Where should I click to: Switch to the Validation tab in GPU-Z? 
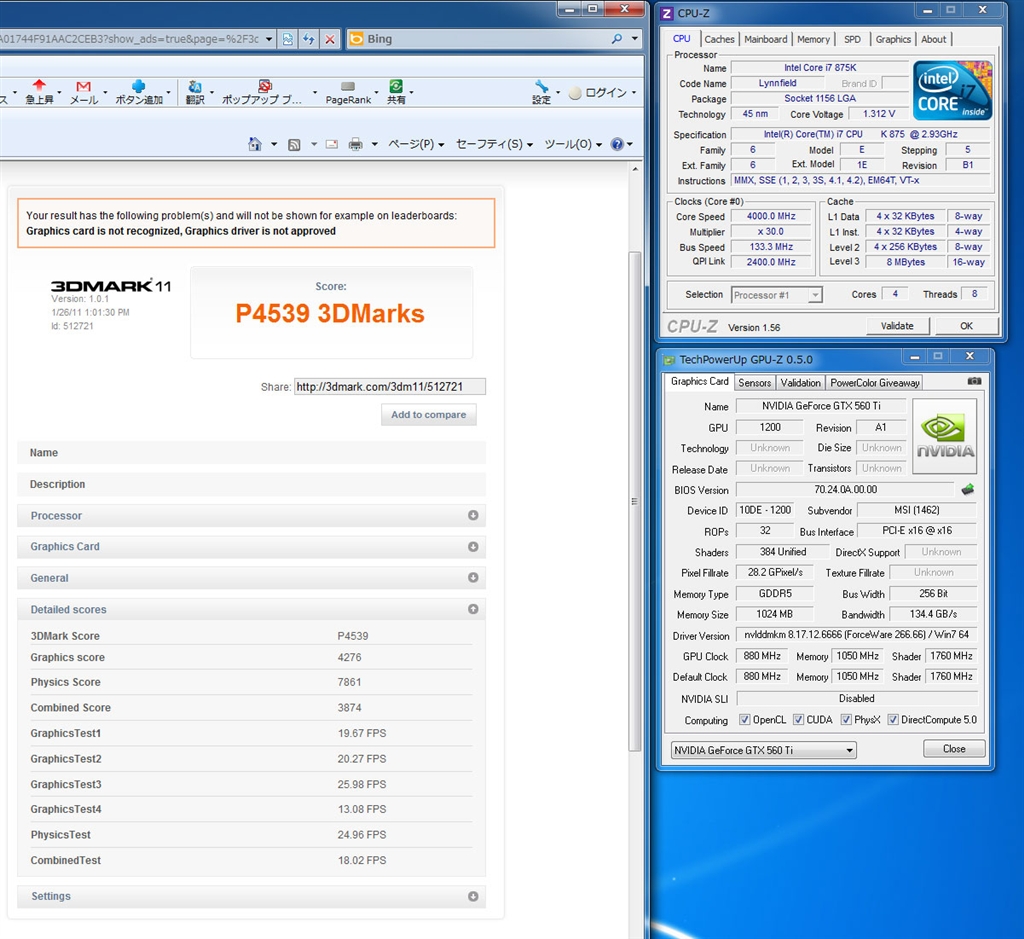[800, 383]
